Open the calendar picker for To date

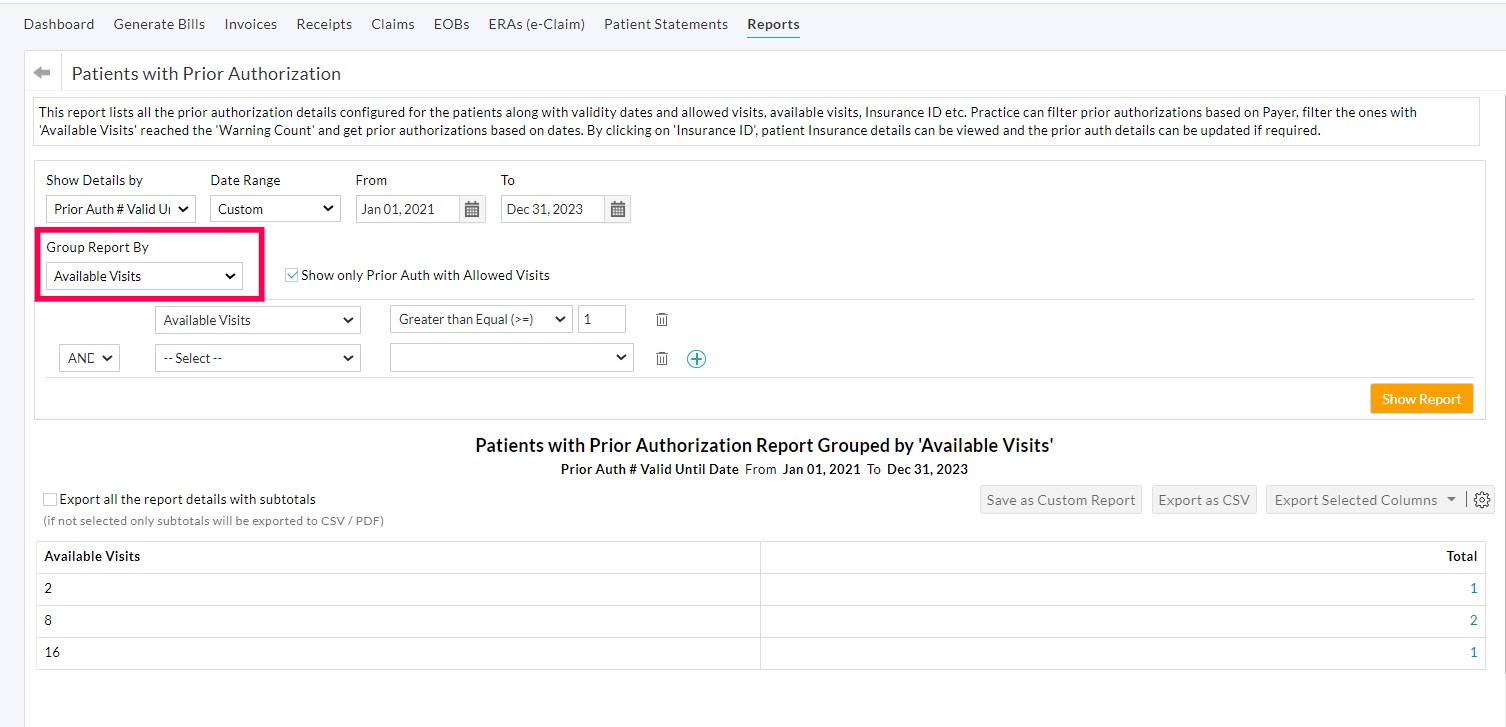pyautogui.click(x=617, y=209)
